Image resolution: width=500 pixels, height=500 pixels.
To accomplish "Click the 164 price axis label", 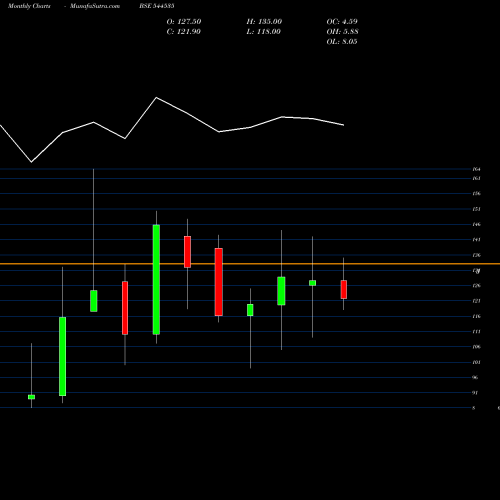I will tap(476, 169).
